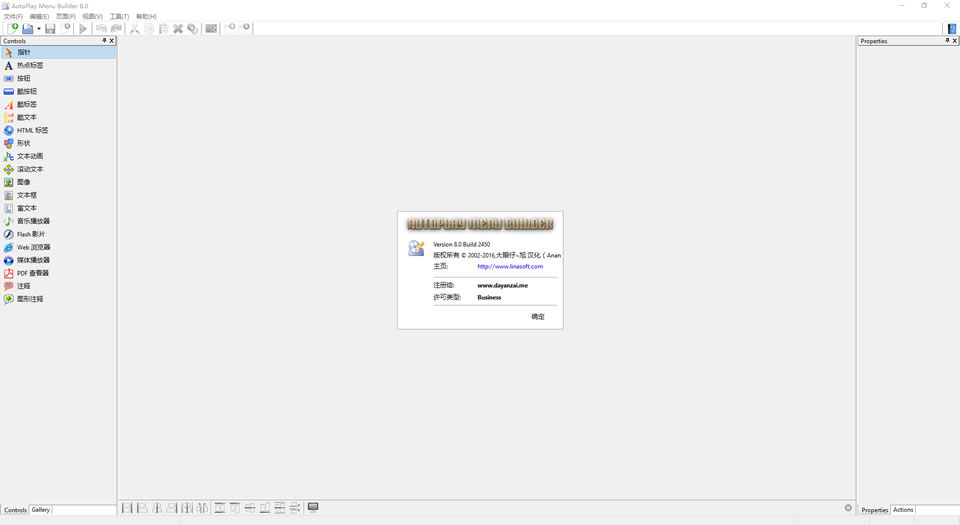The height and width of the screenshot is (525, 960).
Task: Close the Controls panel
Action: 111,40
